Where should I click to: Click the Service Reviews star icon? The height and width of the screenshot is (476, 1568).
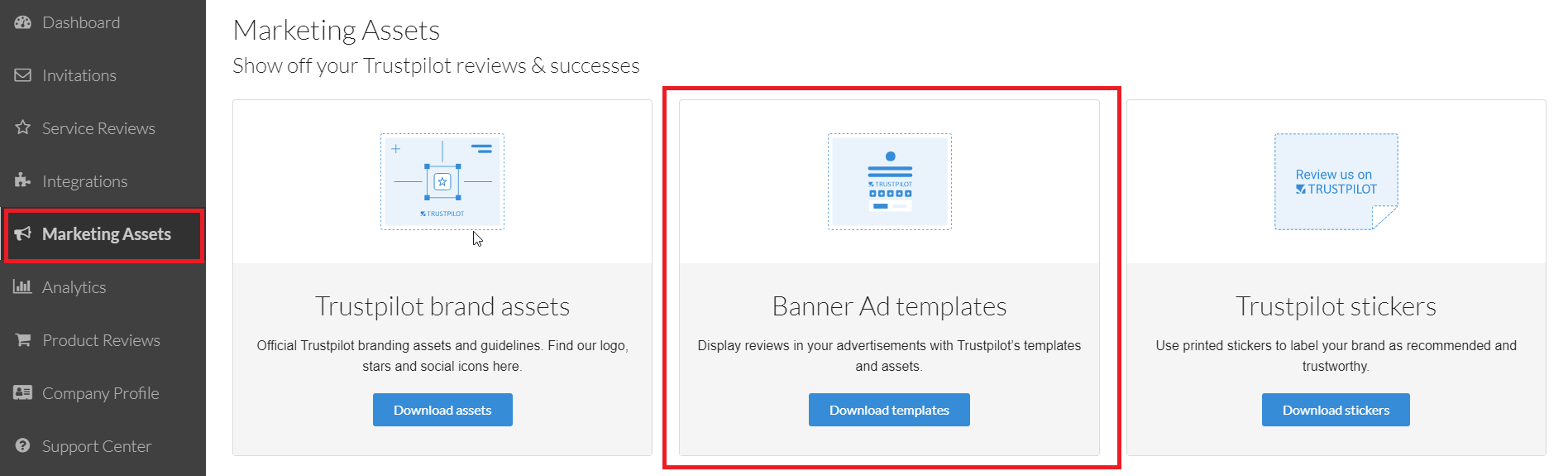click(22, 127)
